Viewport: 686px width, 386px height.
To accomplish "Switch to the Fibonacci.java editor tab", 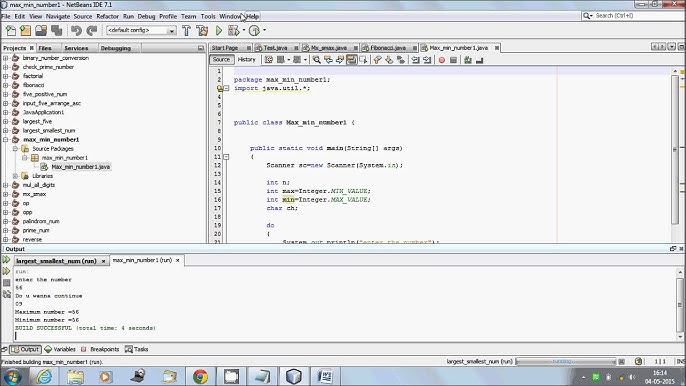I will (x=388, y=48).
